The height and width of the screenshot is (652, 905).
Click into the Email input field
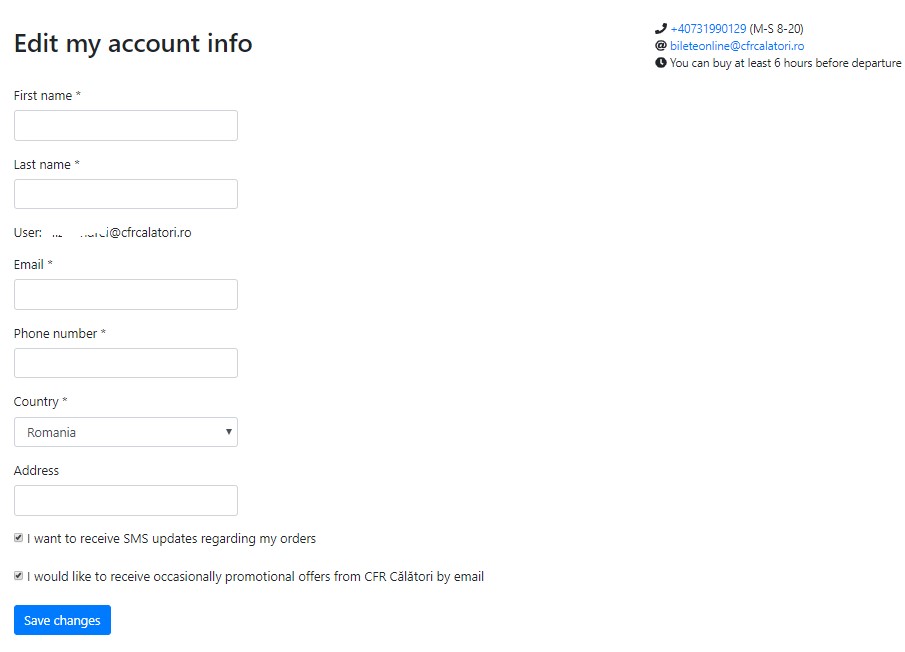click(x=126, y=294)
